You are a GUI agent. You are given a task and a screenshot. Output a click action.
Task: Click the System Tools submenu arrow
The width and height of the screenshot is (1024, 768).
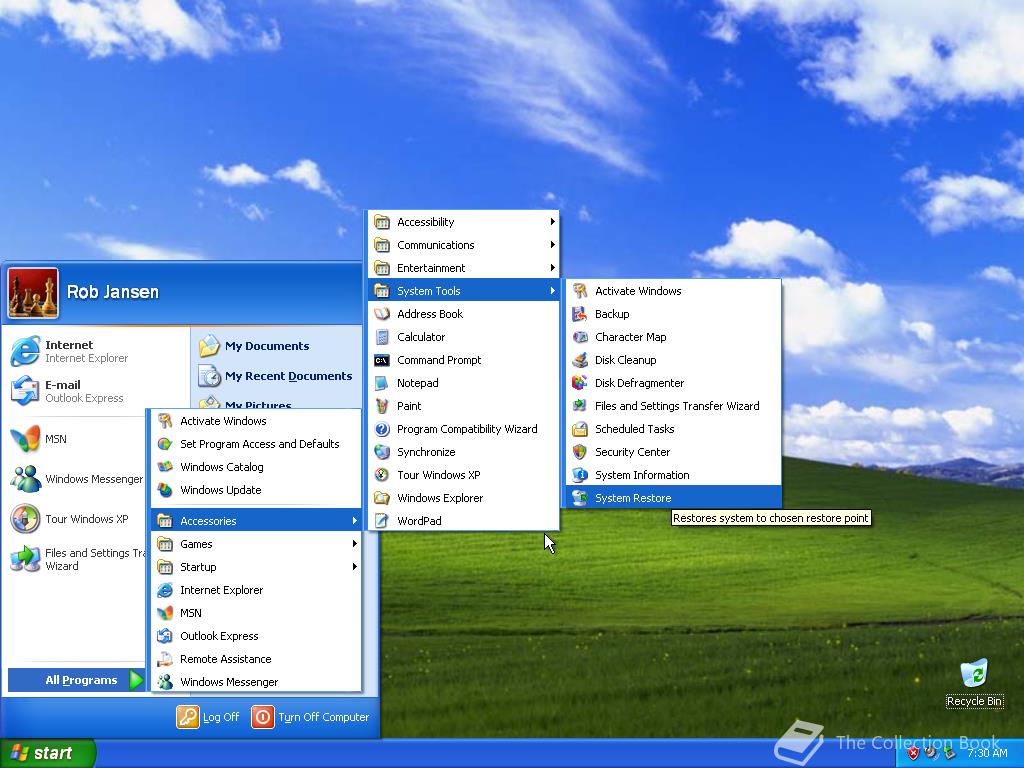(x=552, y=291)
